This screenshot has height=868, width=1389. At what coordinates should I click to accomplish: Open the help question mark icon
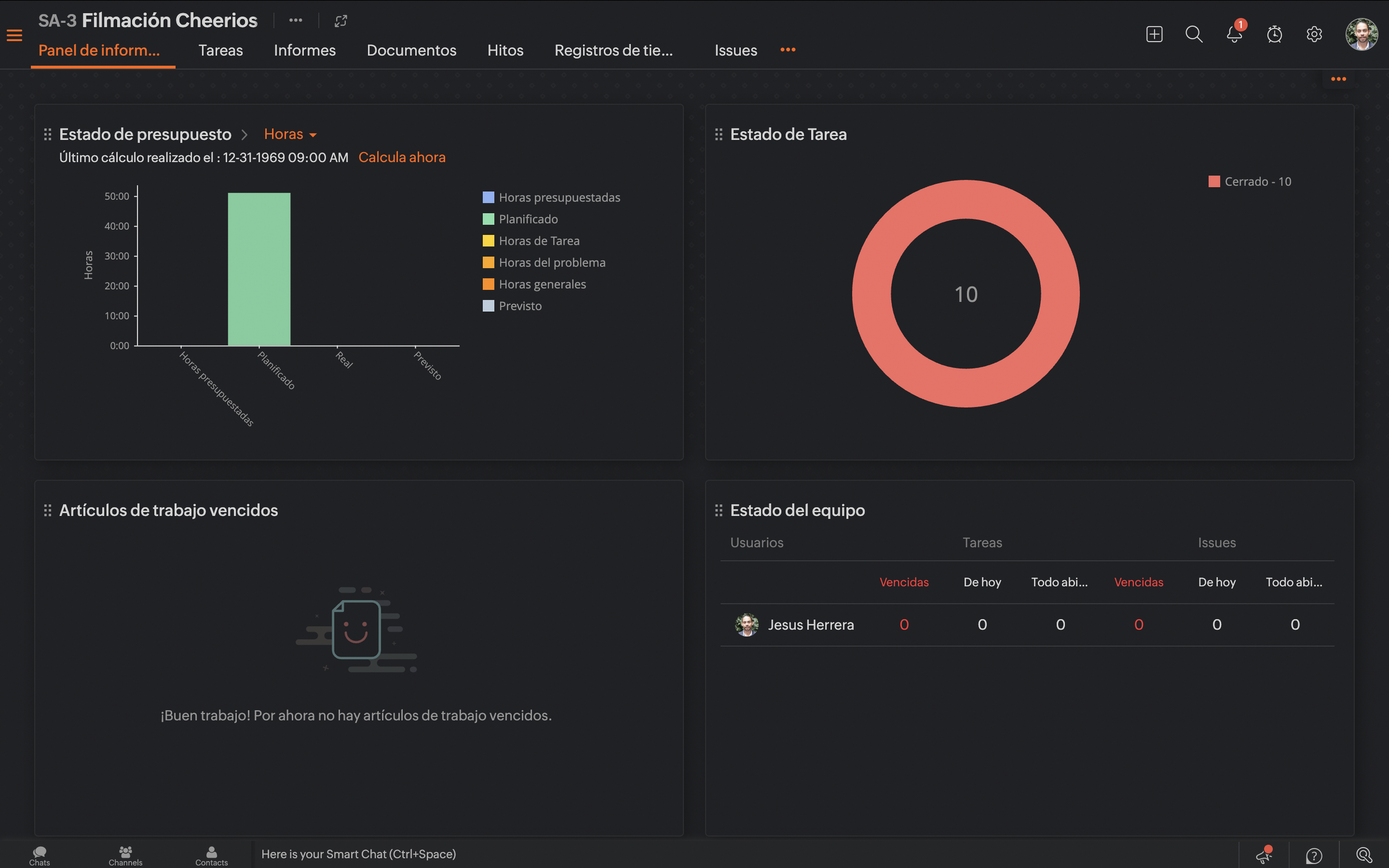[x=1314, y=855]
